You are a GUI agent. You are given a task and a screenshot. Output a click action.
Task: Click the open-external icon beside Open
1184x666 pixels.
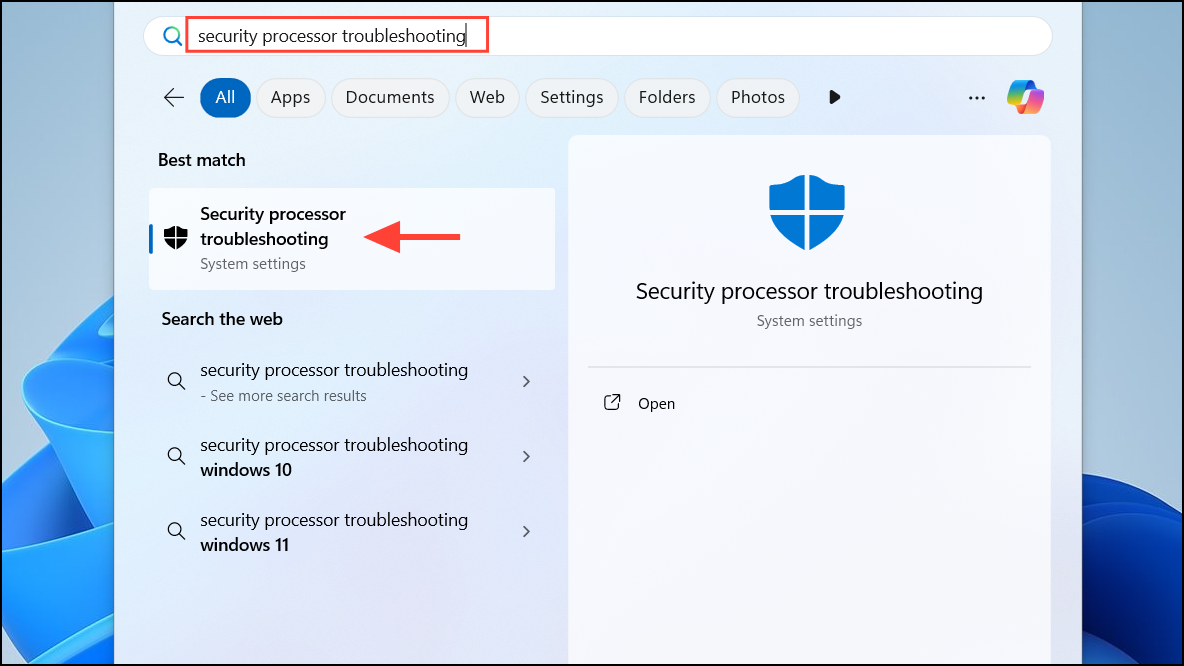point(612,402)
